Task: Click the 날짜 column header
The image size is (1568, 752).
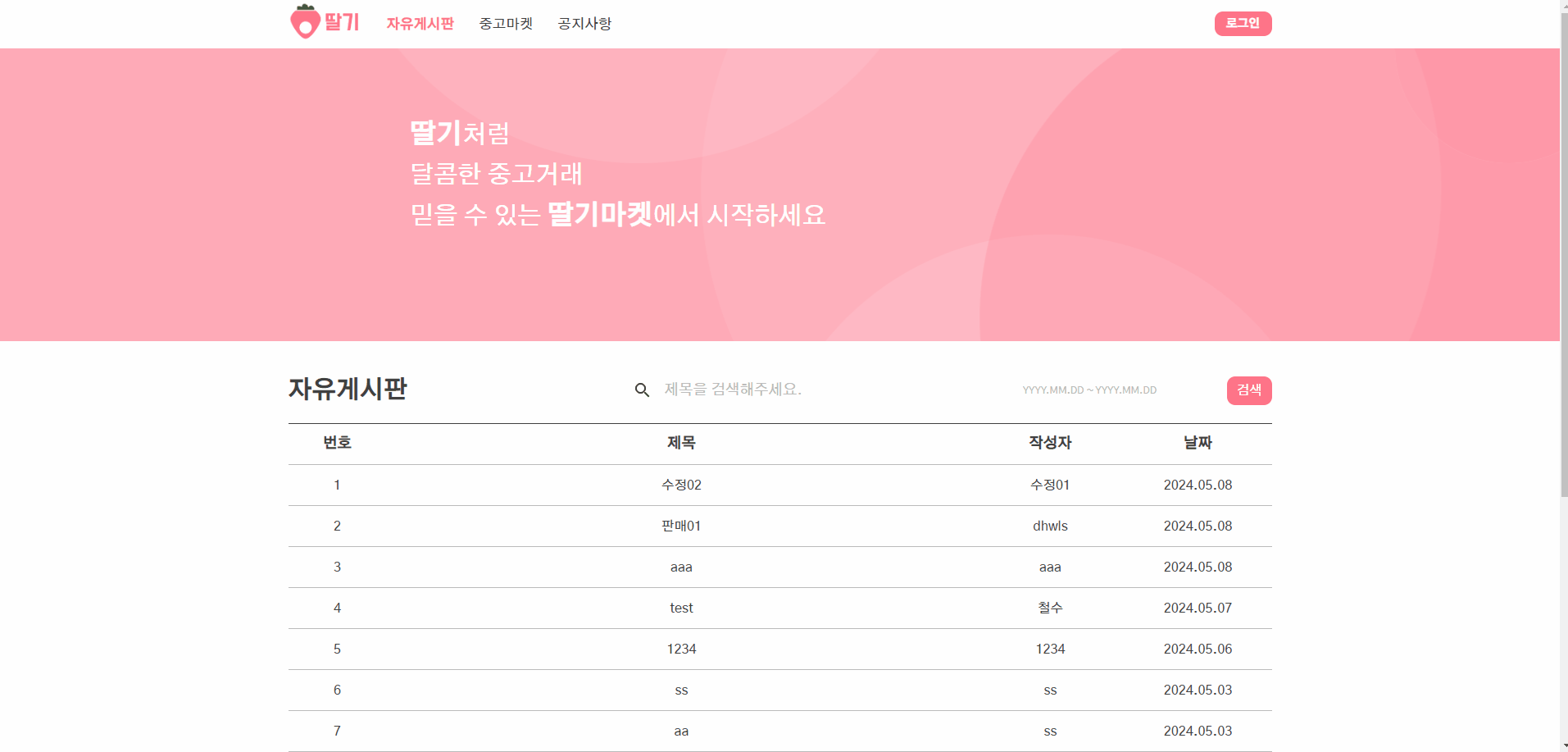Action: tap(1198, 443)
